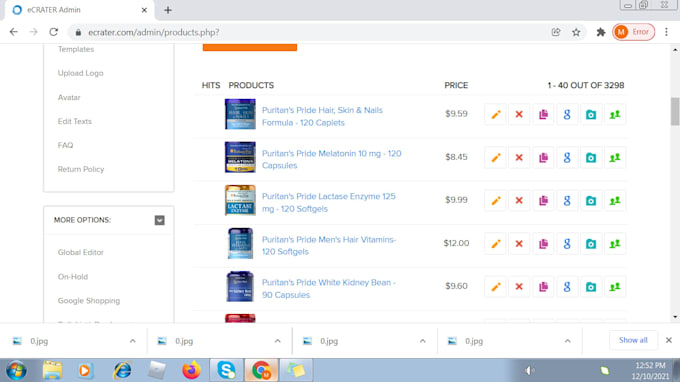Delete the White Kidney Bean product
Image resolution: width=680 pixels, height=382 pixels.
(x=519, y=287)
